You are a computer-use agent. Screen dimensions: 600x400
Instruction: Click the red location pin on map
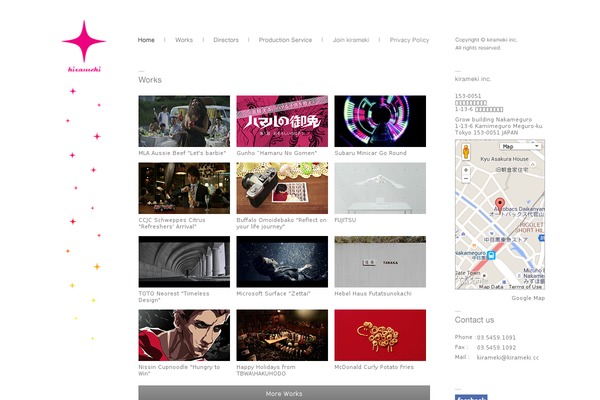coord(499,205)
